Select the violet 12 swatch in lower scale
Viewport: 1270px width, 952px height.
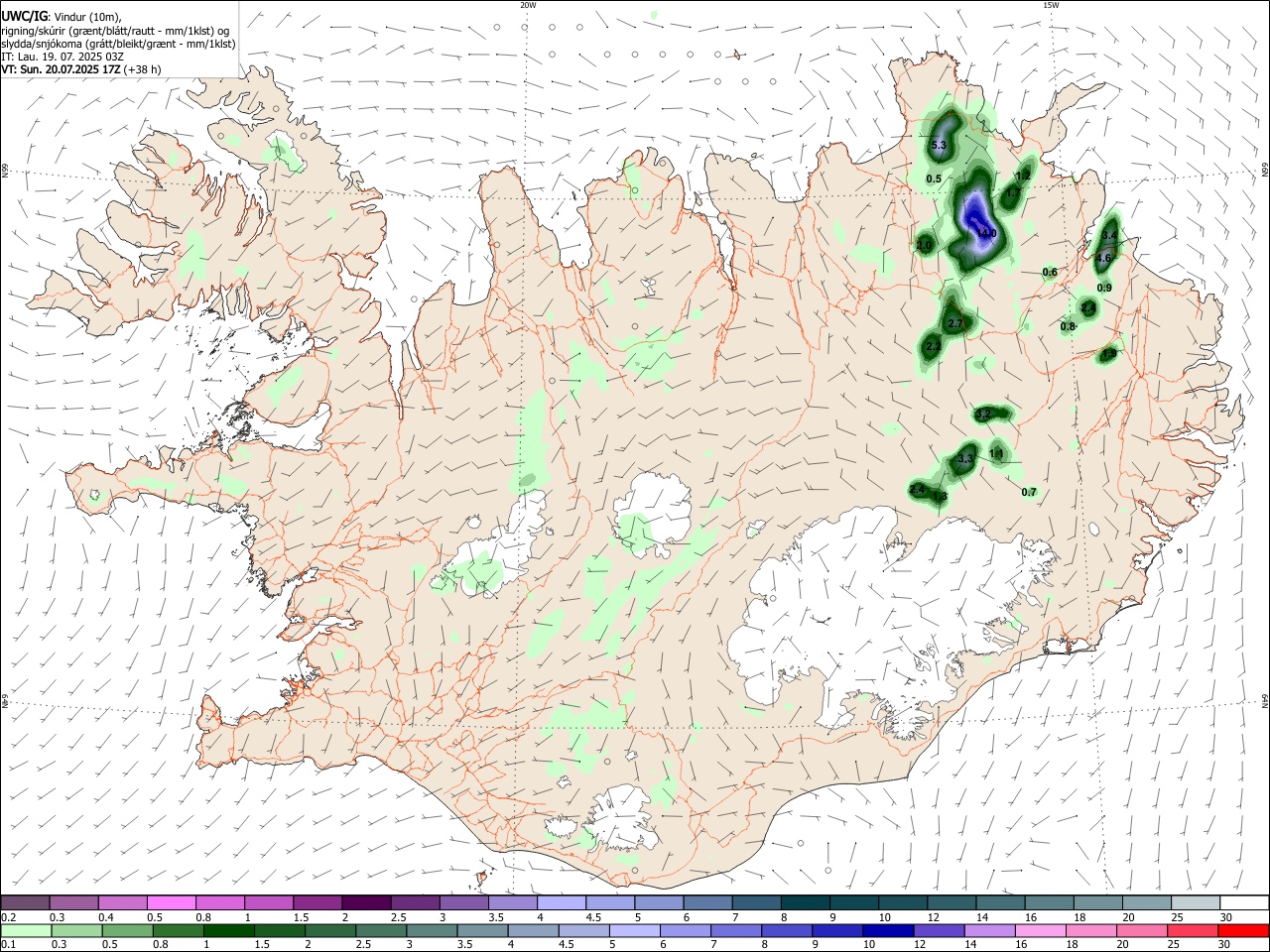click(x=939, y=931)
